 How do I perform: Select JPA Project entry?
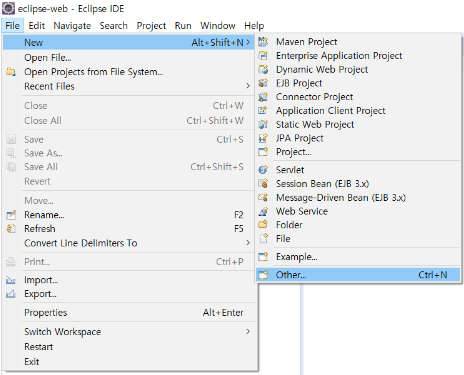(358, 138)
